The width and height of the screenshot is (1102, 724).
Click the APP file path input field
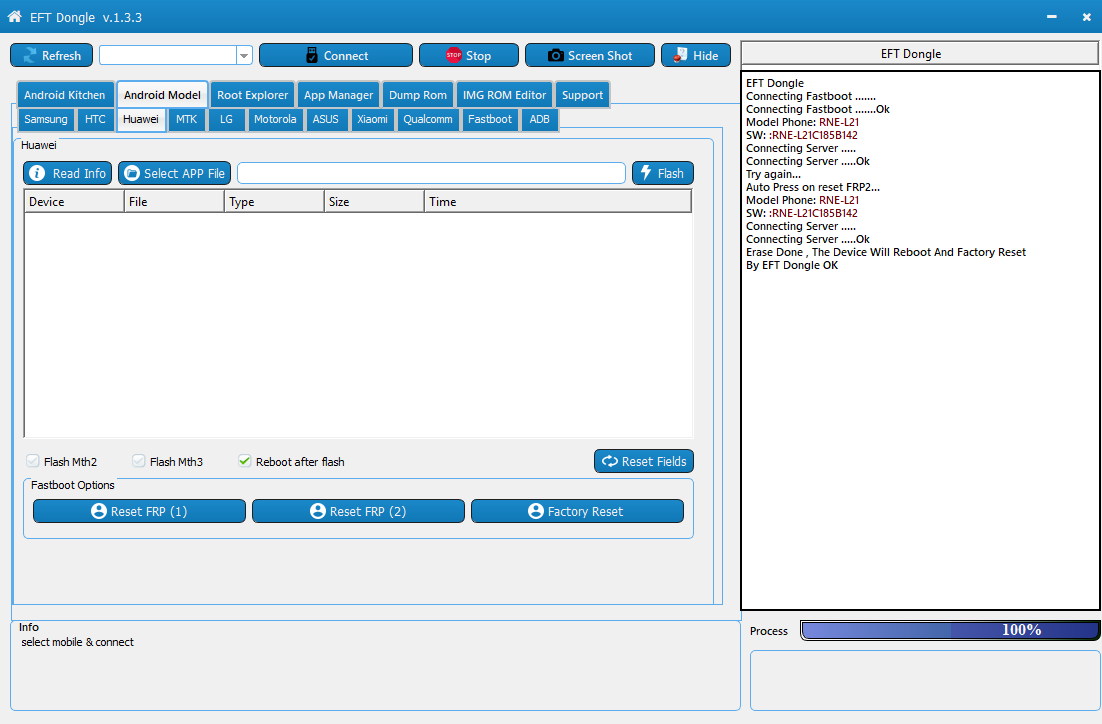click(x=432, y=173)
